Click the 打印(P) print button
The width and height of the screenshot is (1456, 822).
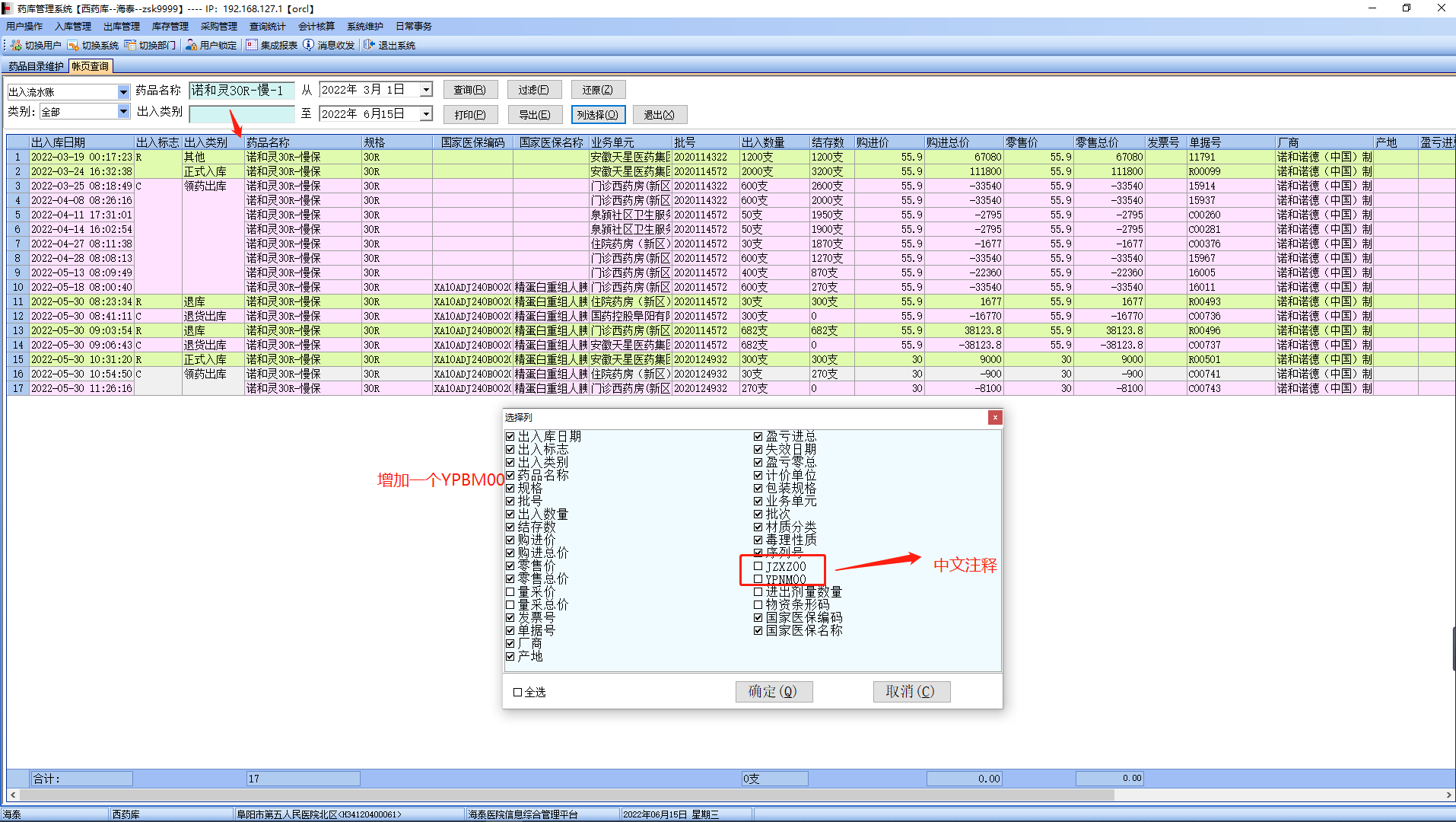pyautogui.click(x=470, y=115)
